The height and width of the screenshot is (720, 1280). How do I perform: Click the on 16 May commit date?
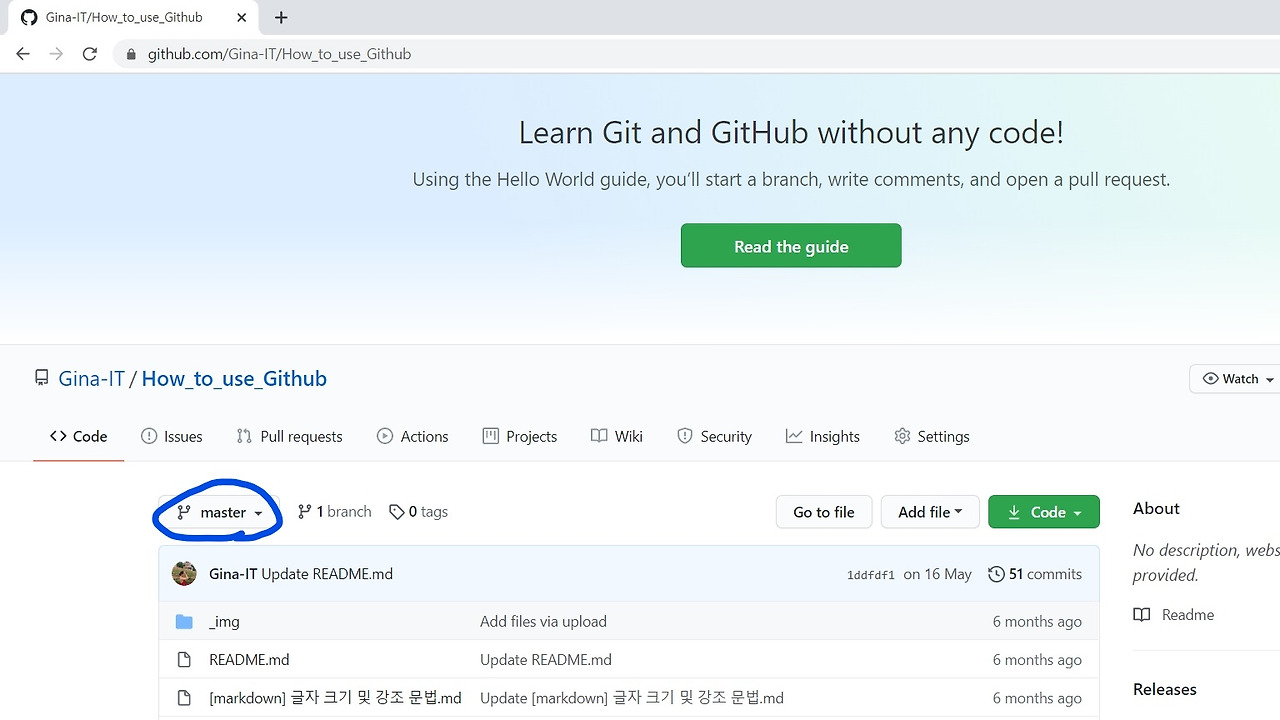point(937,574)
